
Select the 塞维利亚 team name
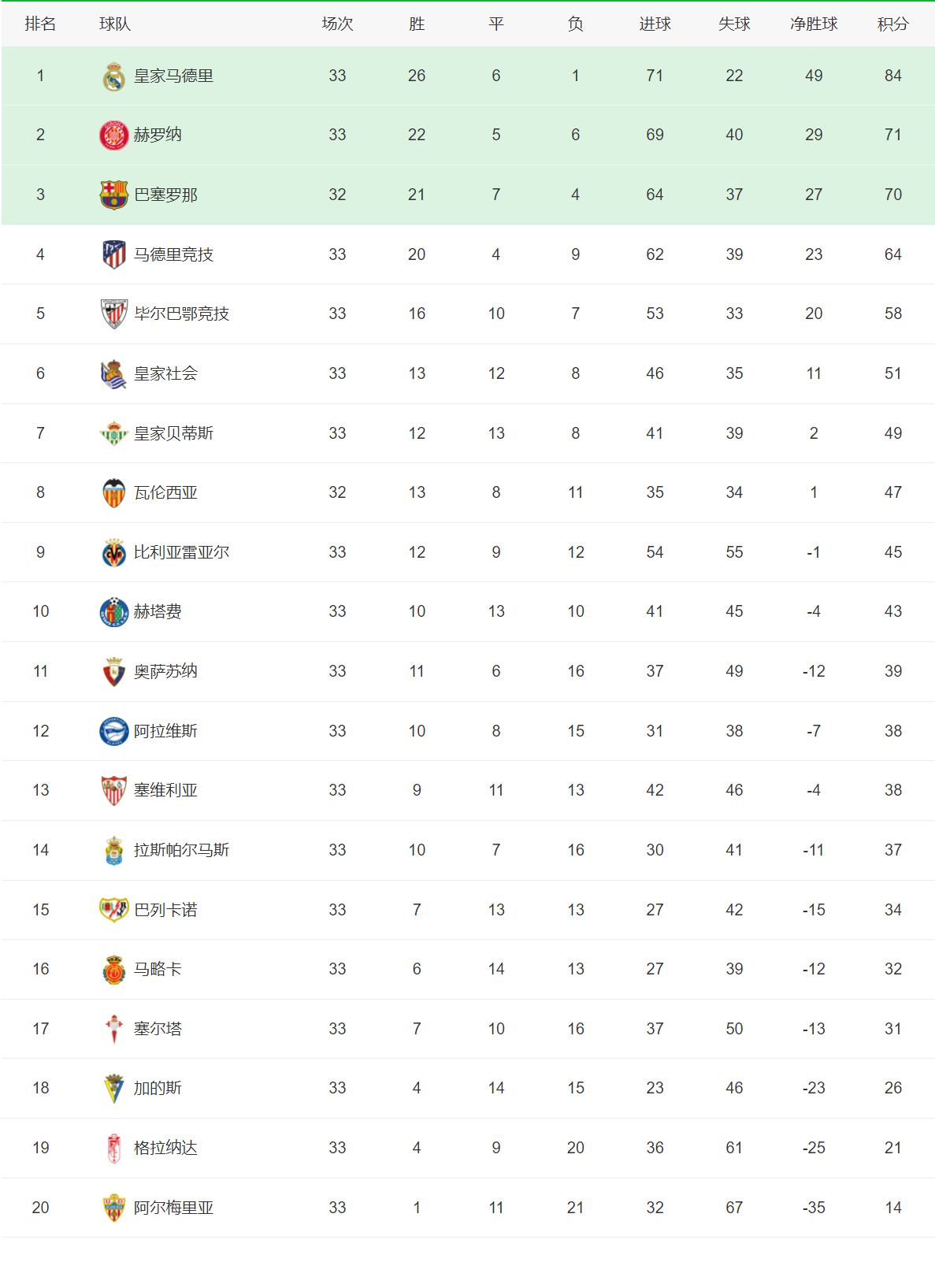165,790
